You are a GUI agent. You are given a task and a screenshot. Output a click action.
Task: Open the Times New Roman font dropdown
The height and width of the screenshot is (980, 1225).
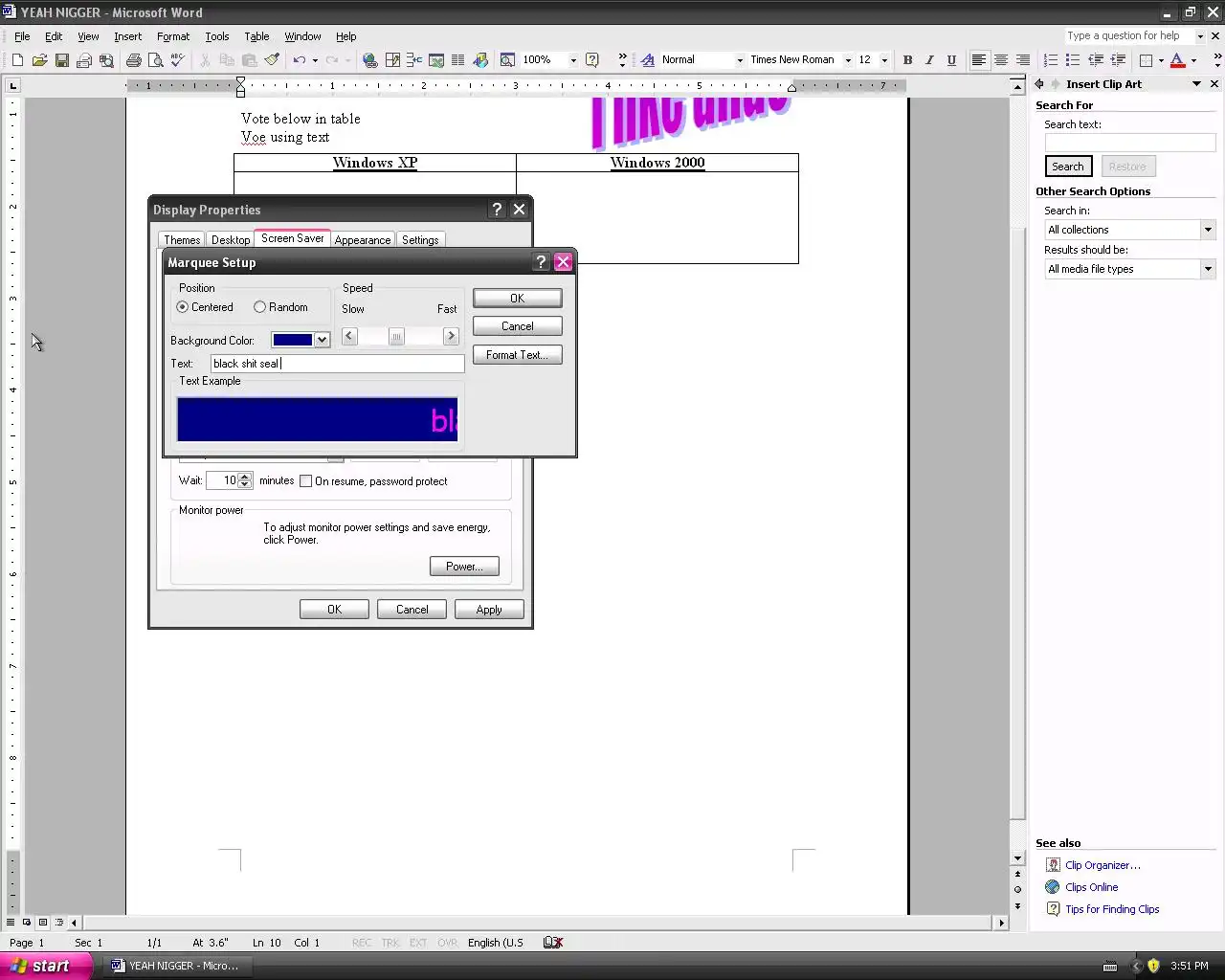(x=848, y=59)
